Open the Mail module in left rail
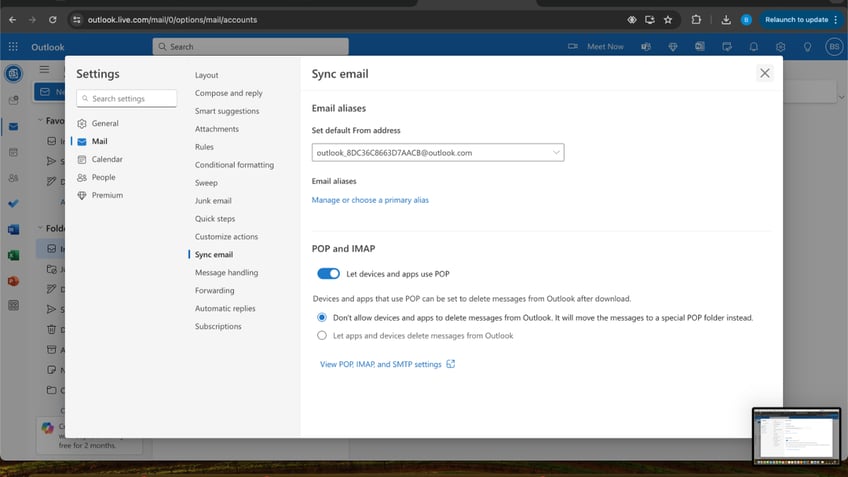 pos(14,127)
